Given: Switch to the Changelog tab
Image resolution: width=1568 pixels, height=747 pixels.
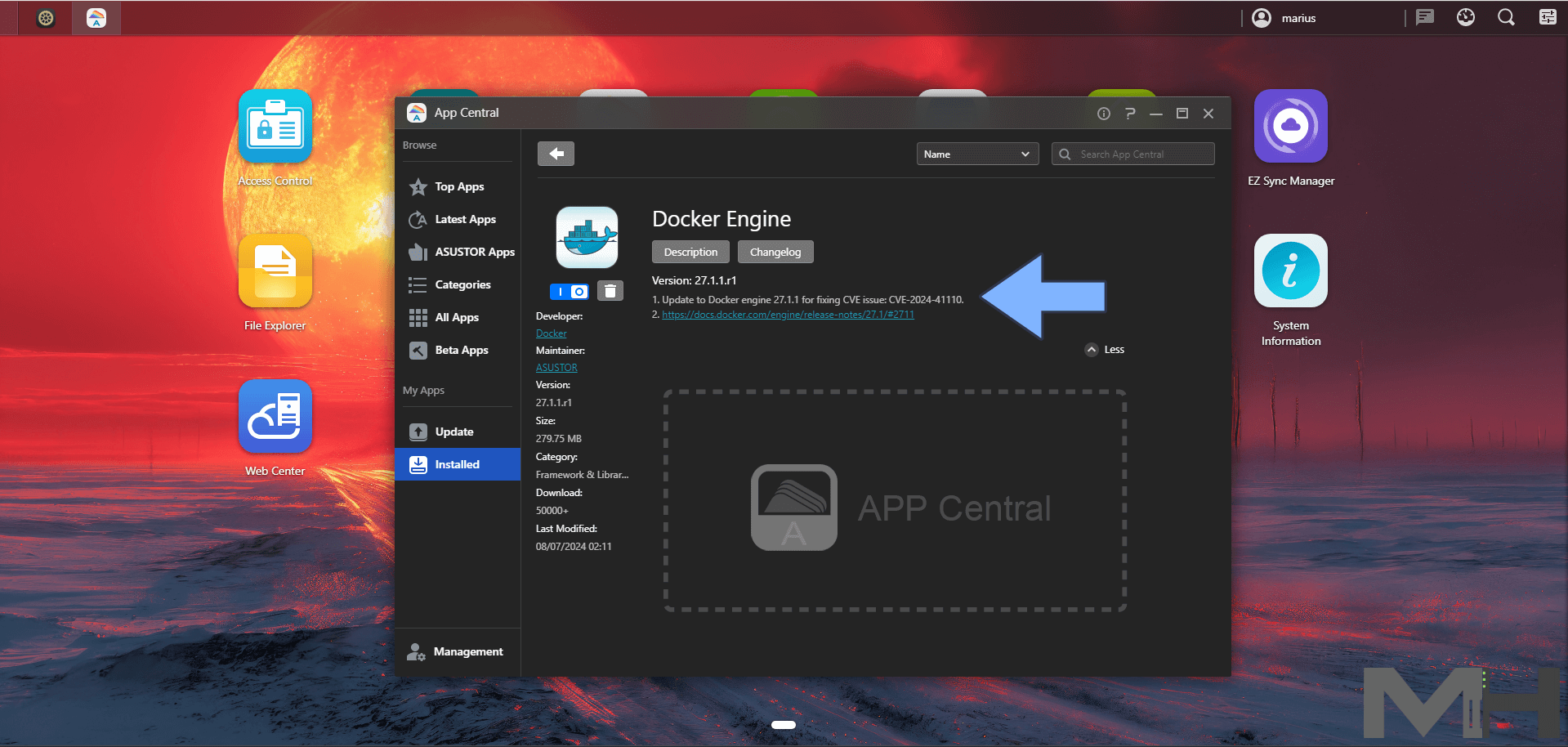Looking at the screenshot, I should click(x=775, y=252).
